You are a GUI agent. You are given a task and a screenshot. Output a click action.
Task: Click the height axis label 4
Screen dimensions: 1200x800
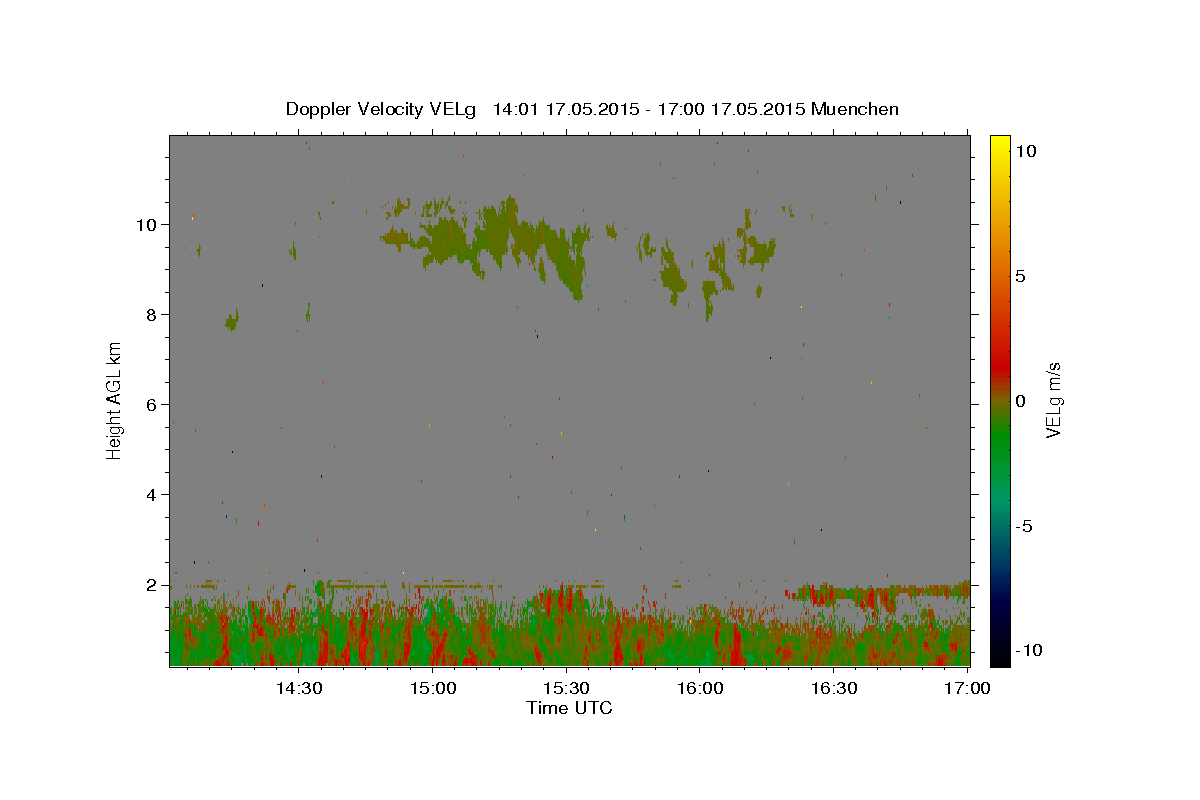(151, 494)
